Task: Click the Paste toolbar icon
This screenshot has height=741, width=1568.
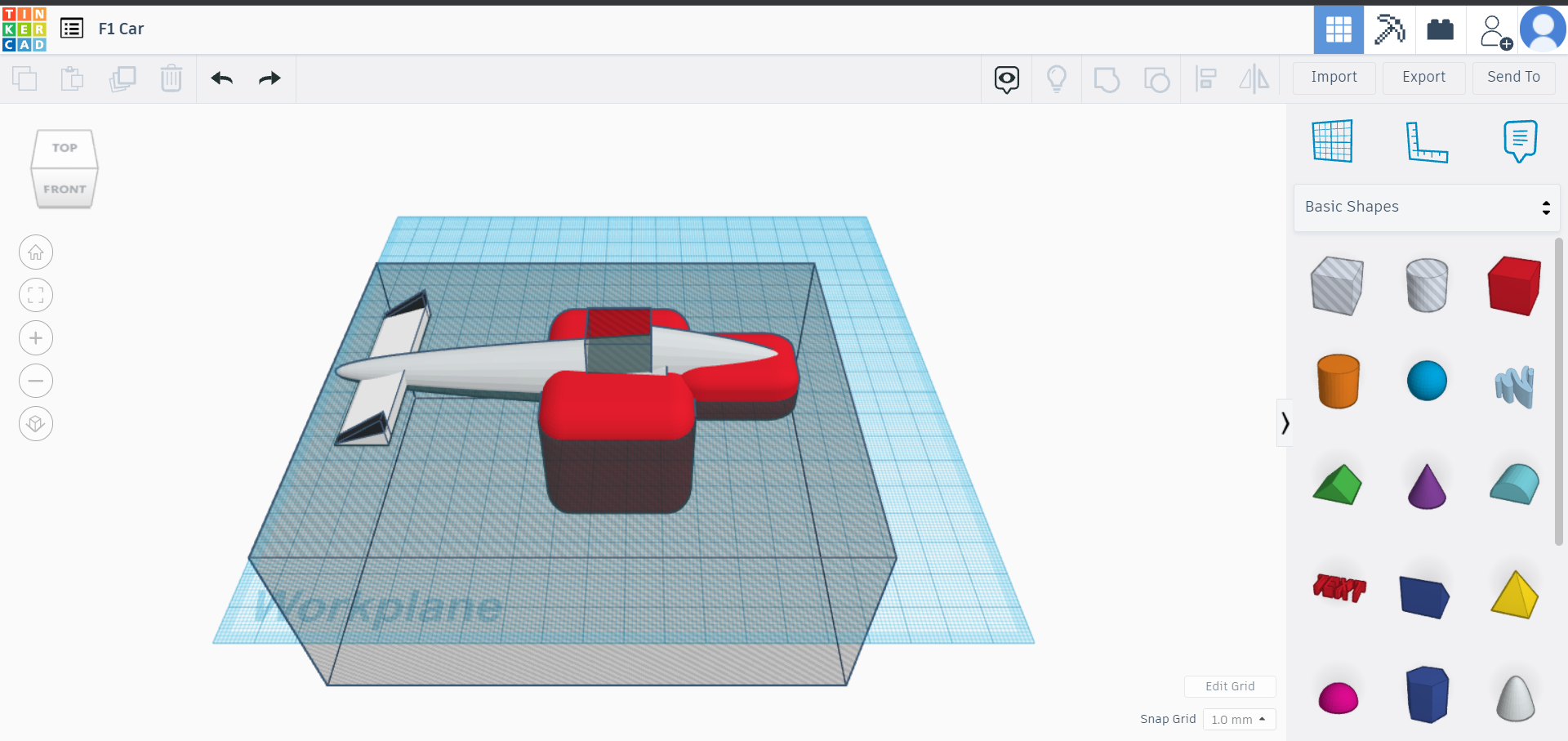Action: 73,78
